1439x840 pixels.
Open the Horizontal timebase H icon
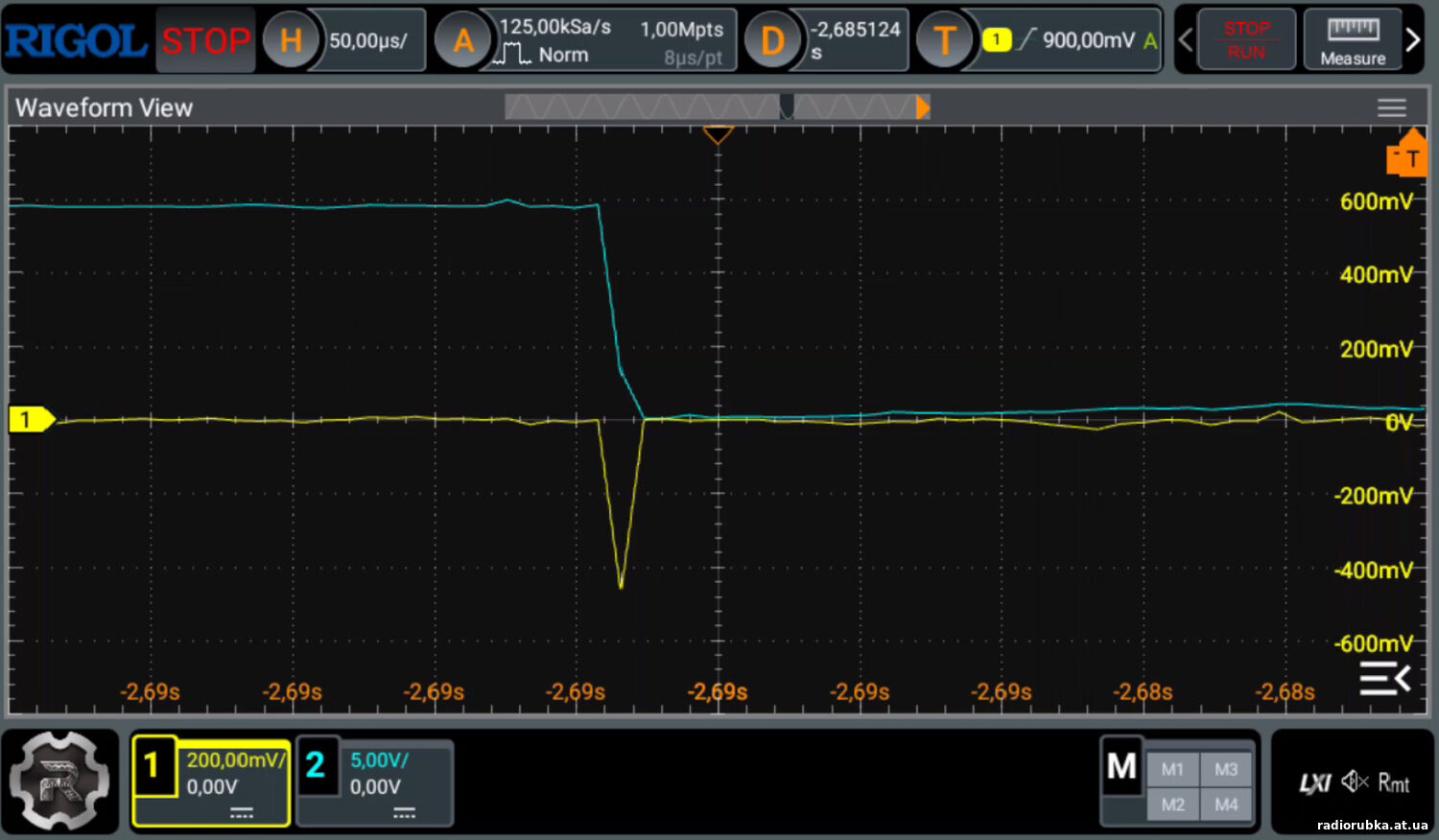pos(291,40)
